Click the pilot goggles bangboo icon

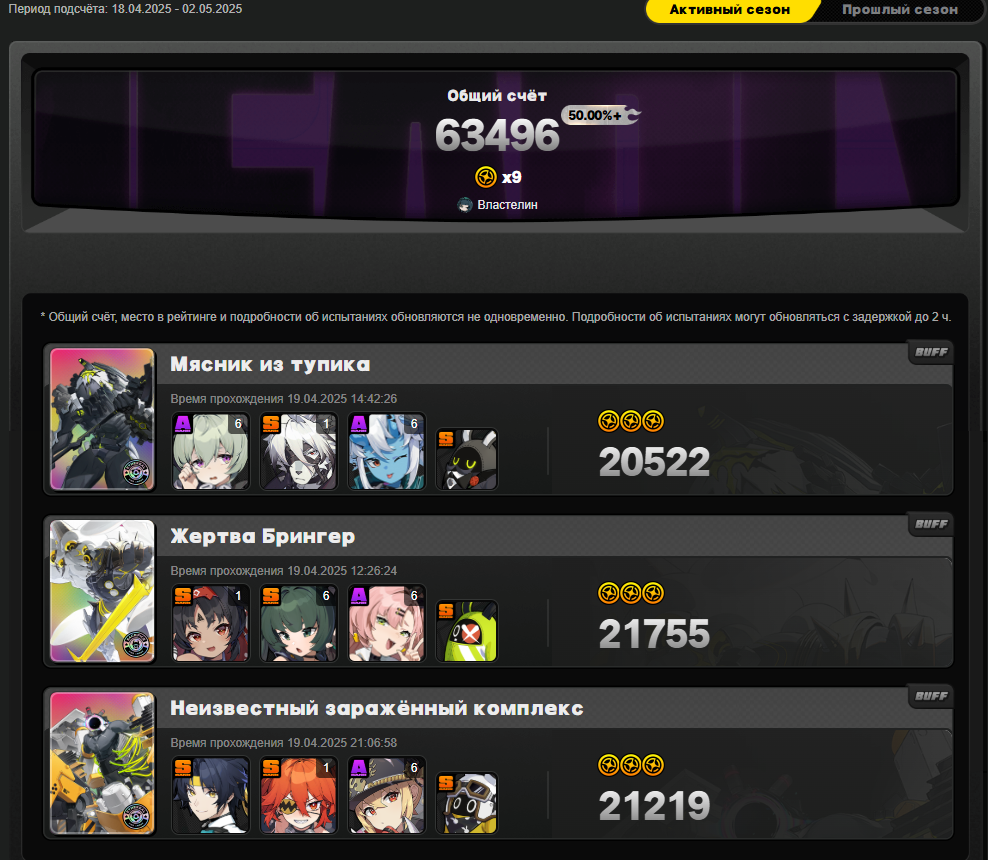coord(467,803)
